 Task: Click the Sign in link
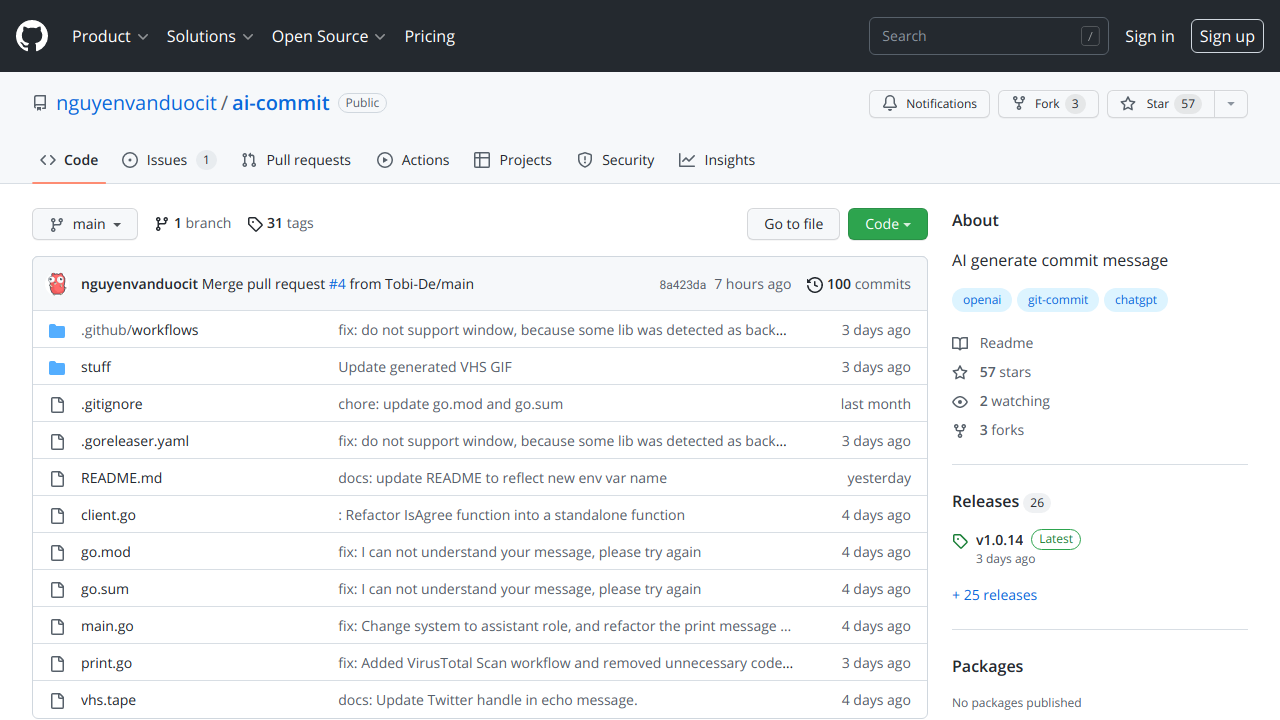click(1150, 36)
